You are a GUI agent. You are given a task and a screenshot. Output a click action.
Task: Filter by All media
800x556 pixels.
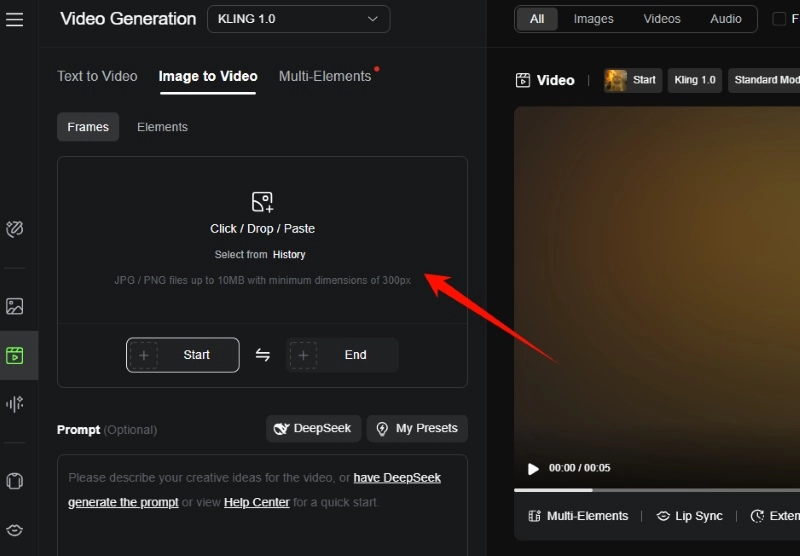pos(537,19)
